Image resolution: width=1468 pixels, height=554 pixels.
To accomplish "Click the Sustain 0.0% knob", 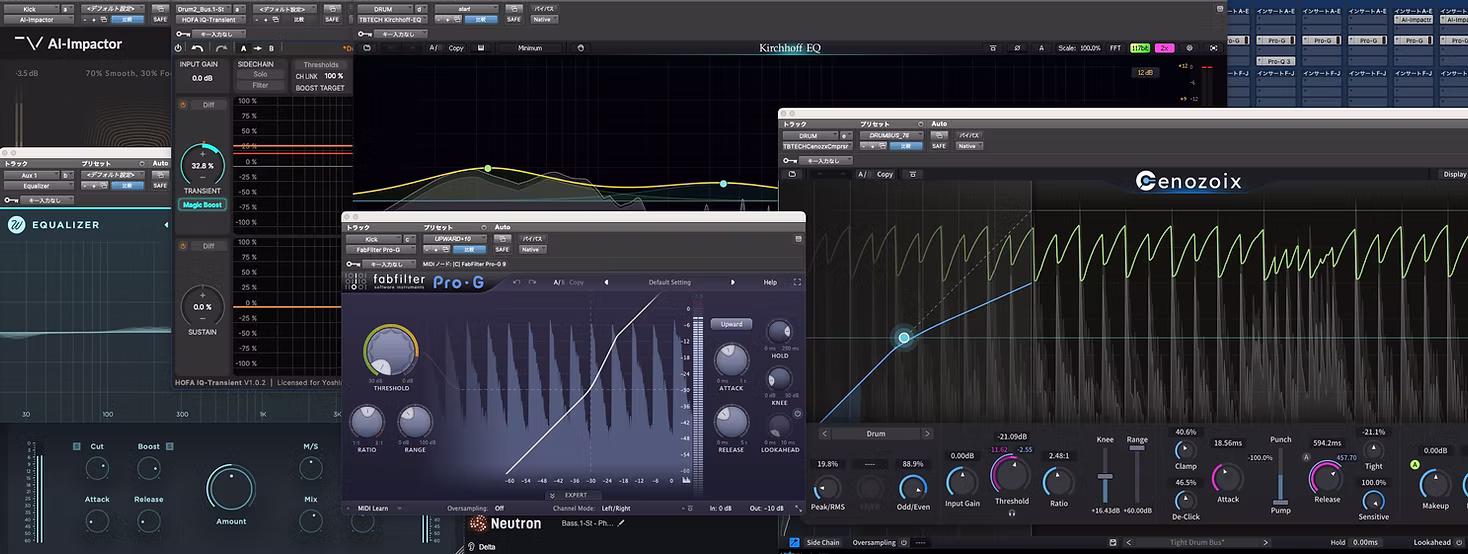I will [202, 306].
